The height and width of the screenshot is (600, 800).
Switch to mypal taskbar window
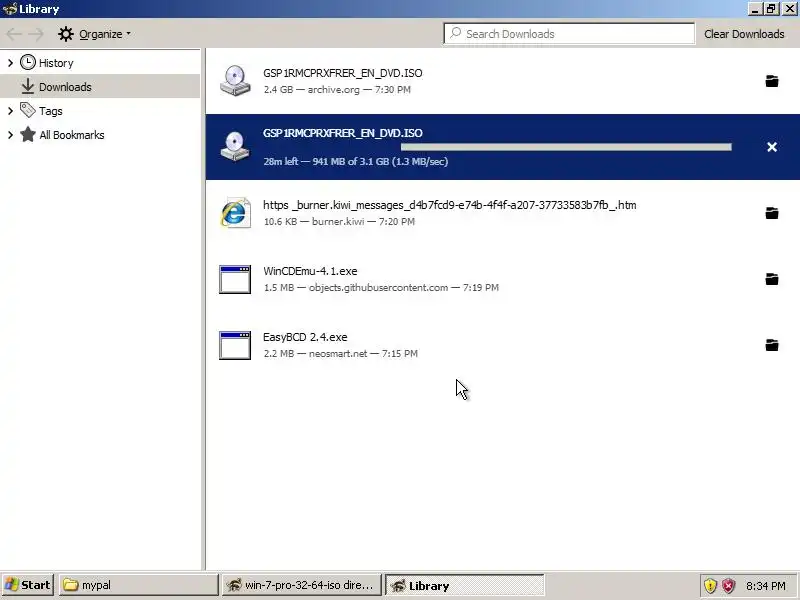pos(138,585)
